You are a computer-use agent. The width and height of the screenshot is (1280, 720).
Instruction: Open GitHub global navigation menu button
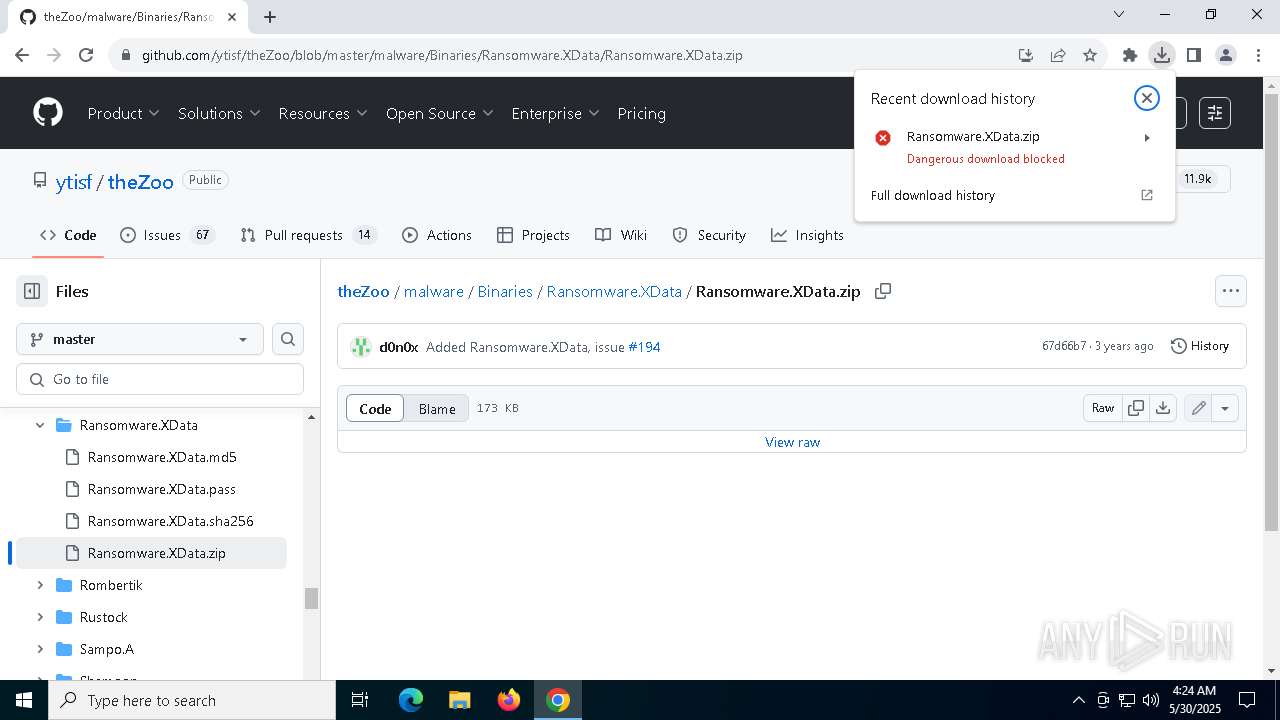tap(1215, 113)
